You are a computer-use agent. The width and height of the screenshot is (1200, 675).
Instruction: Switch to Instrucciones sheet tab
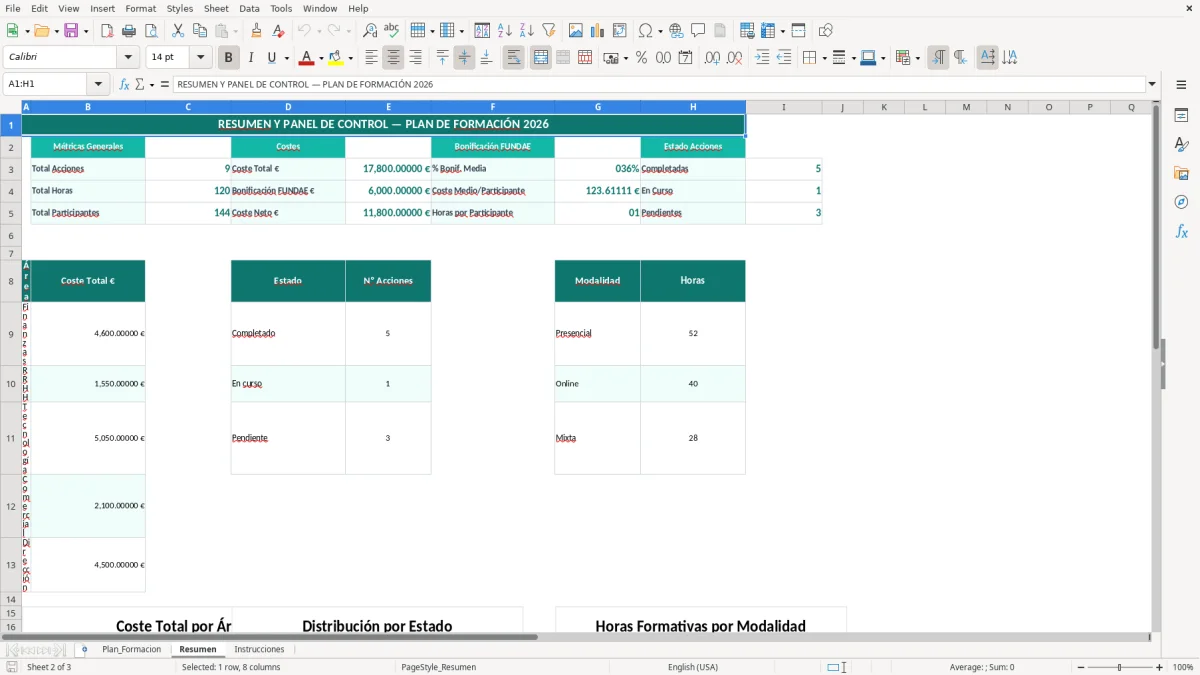coord(259,649)
